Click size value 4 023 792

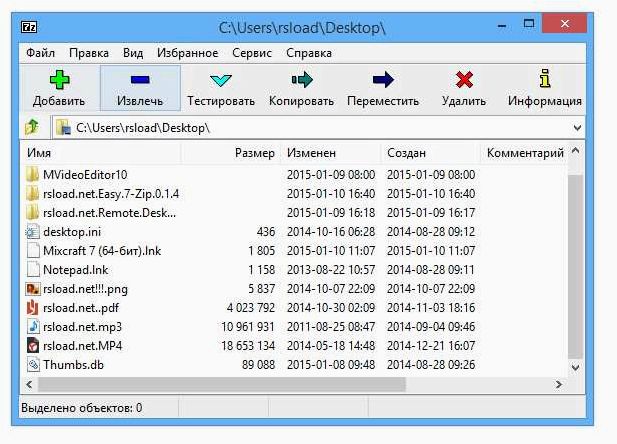pos(251,307)
